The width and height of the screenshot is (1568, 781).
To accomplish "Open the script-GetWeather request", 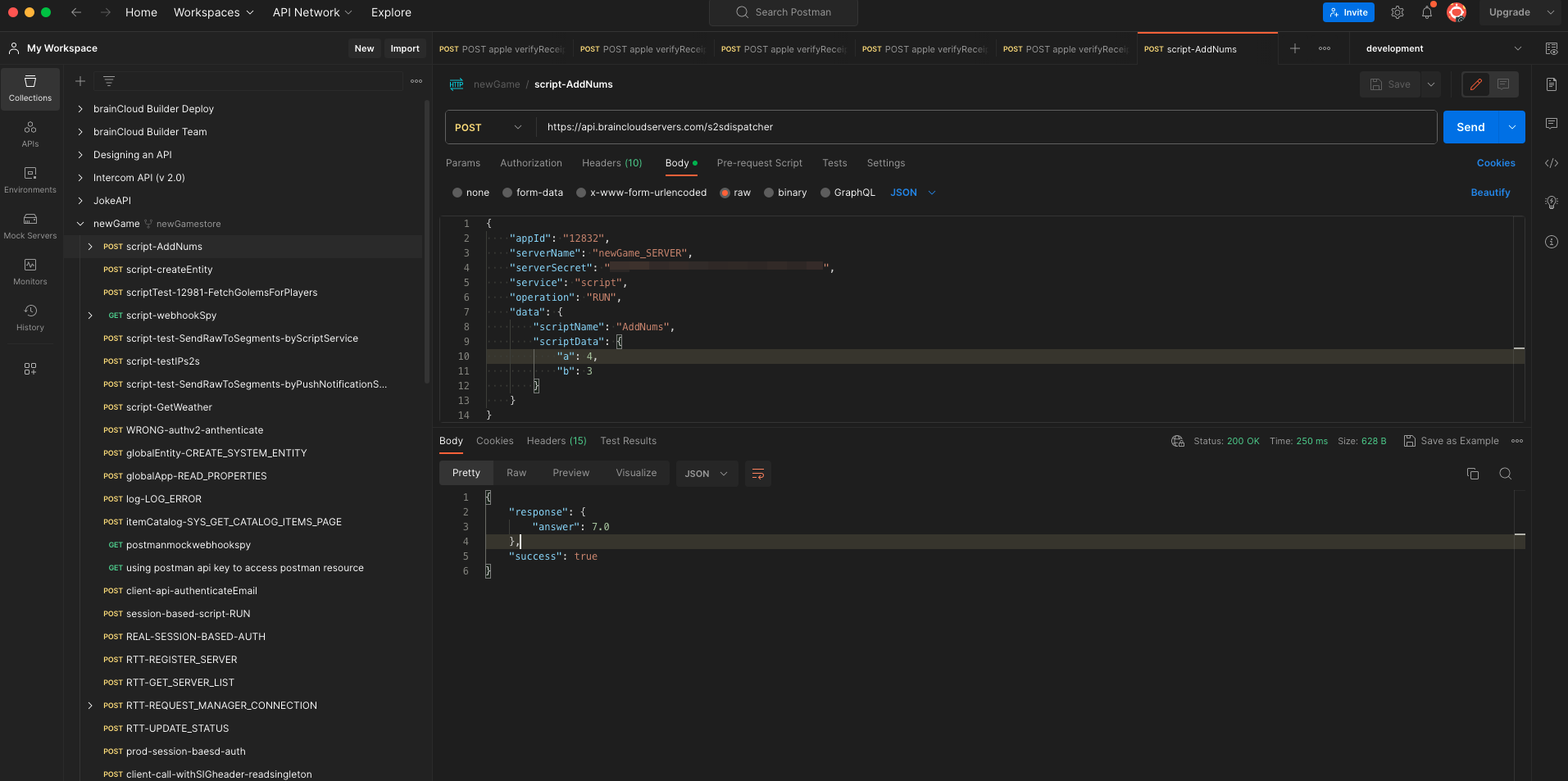I will click(169, 407).
